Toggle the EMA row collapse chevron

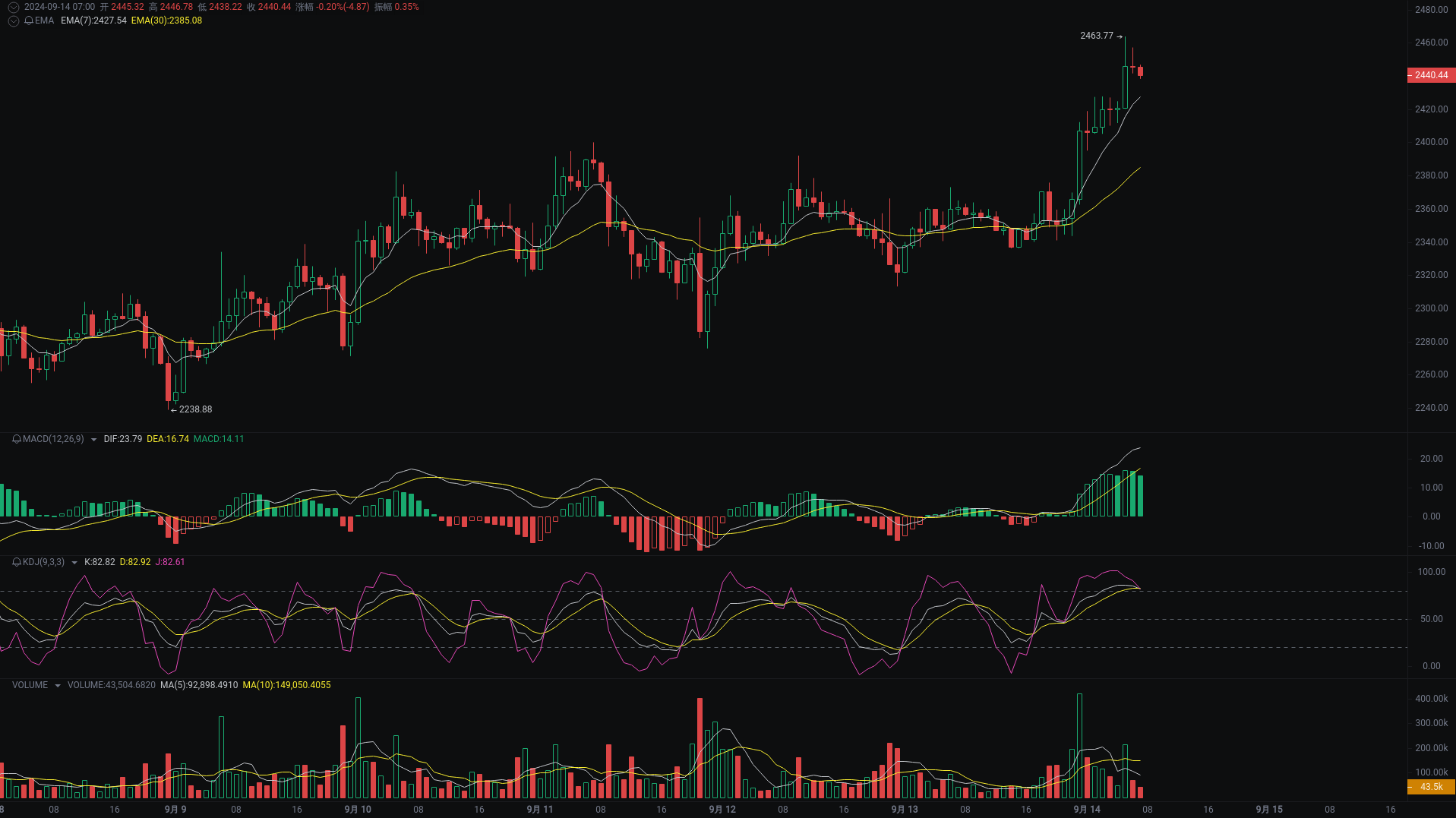coord(13,21)
